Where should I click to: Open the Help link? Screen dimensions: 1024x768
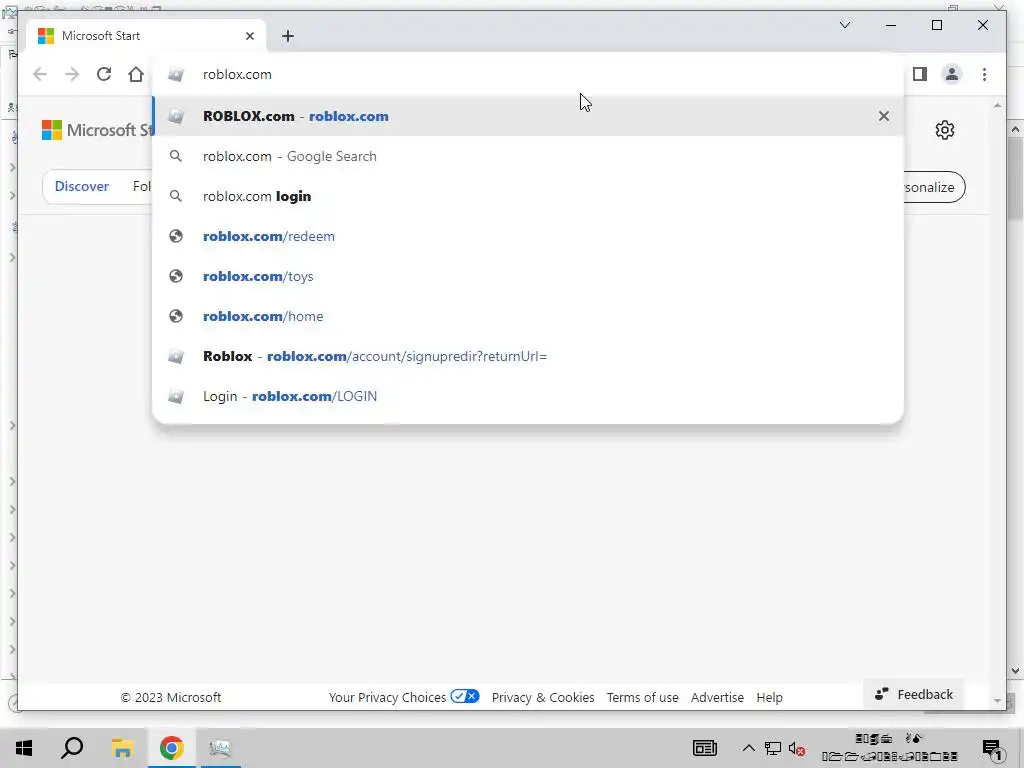point(769,697)
